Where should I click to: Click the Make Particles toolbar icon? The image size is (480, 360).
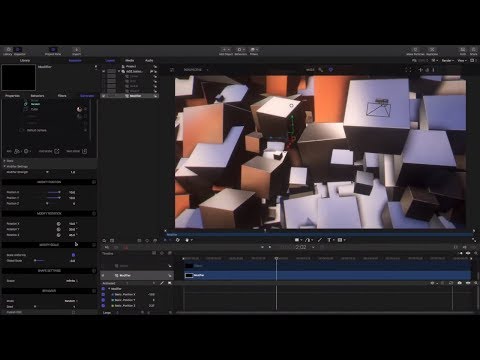pyautogui.click(x=415, y=51)
